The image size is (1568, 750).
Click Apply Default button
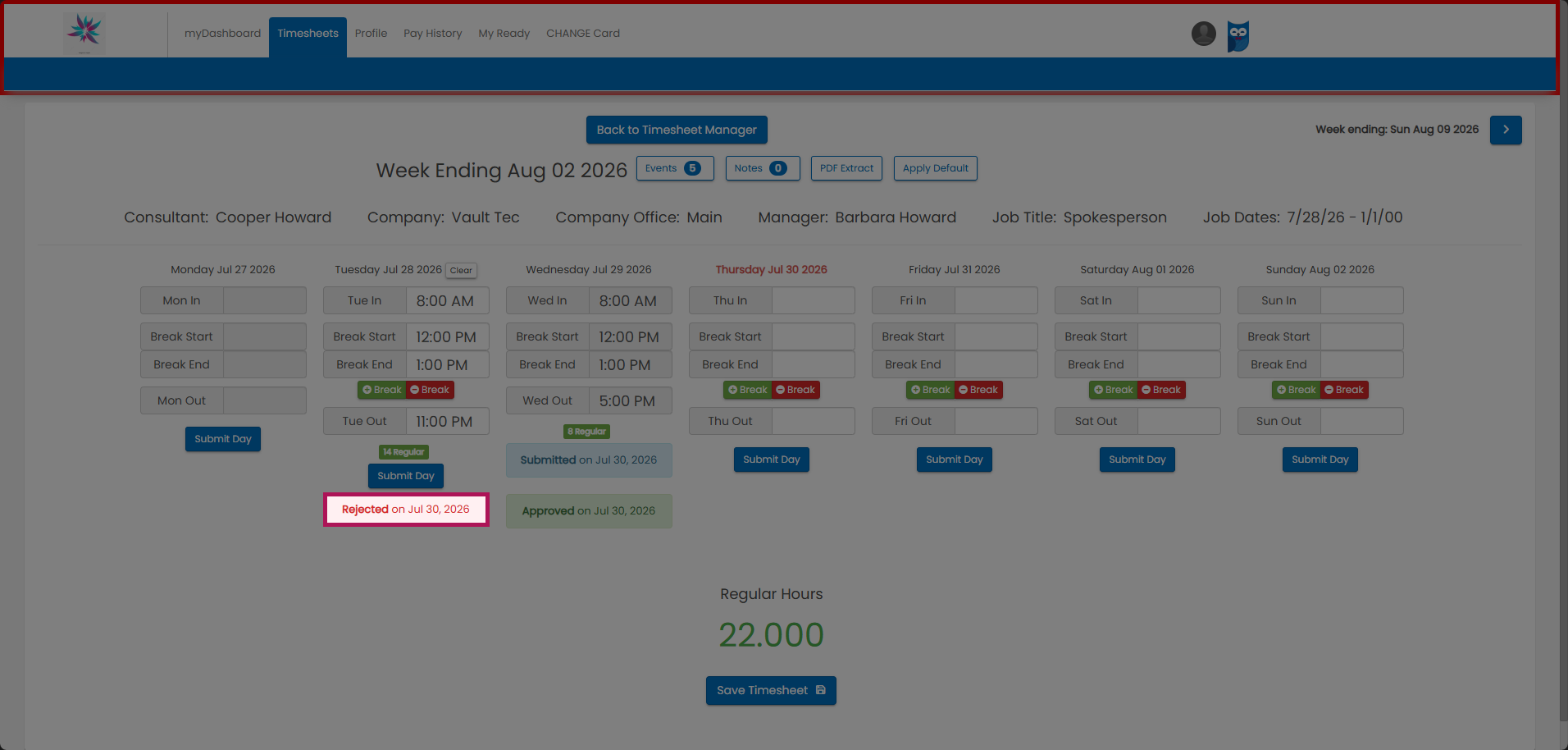click(x=935, y=168)
